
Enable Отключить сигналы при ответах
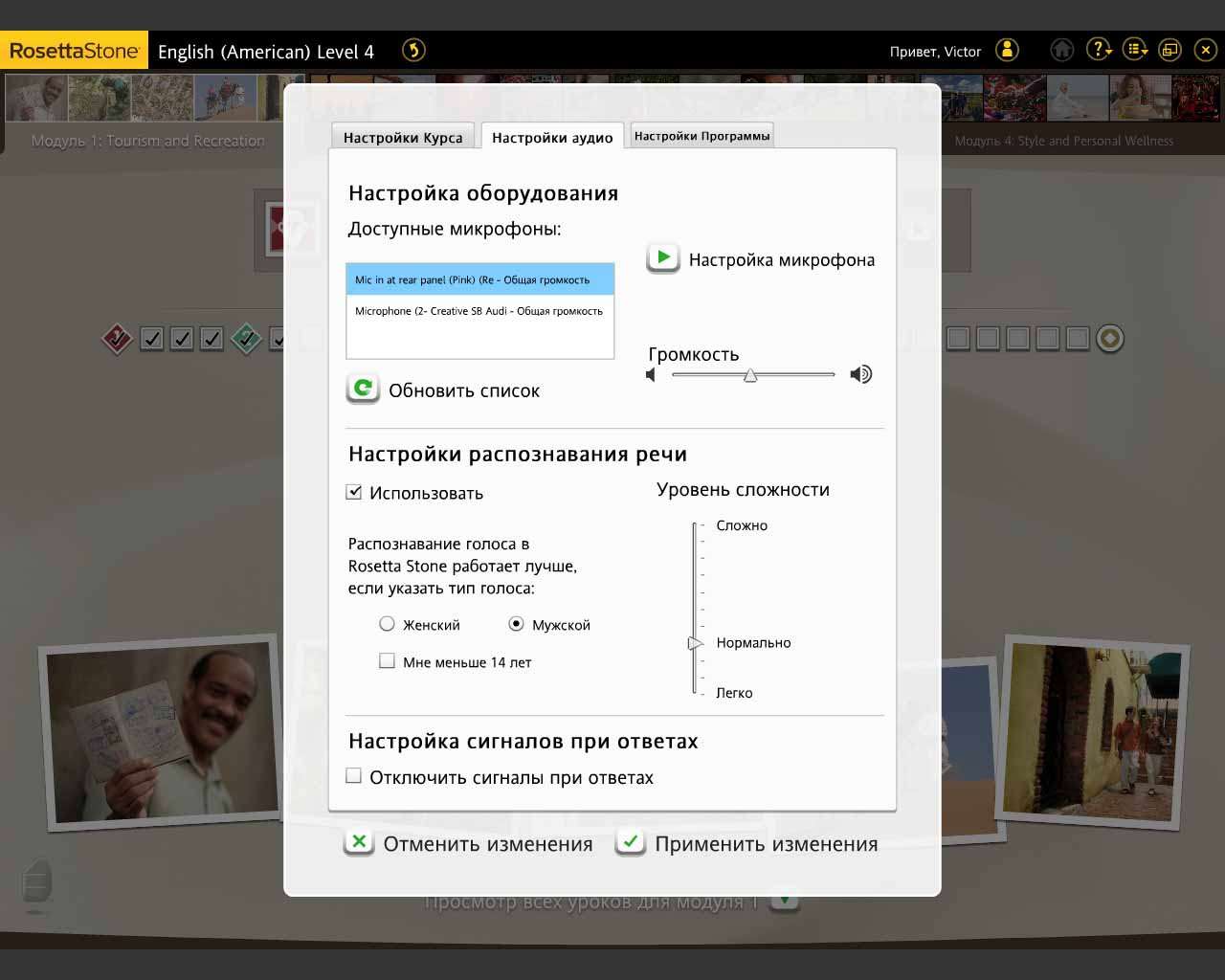354,776
